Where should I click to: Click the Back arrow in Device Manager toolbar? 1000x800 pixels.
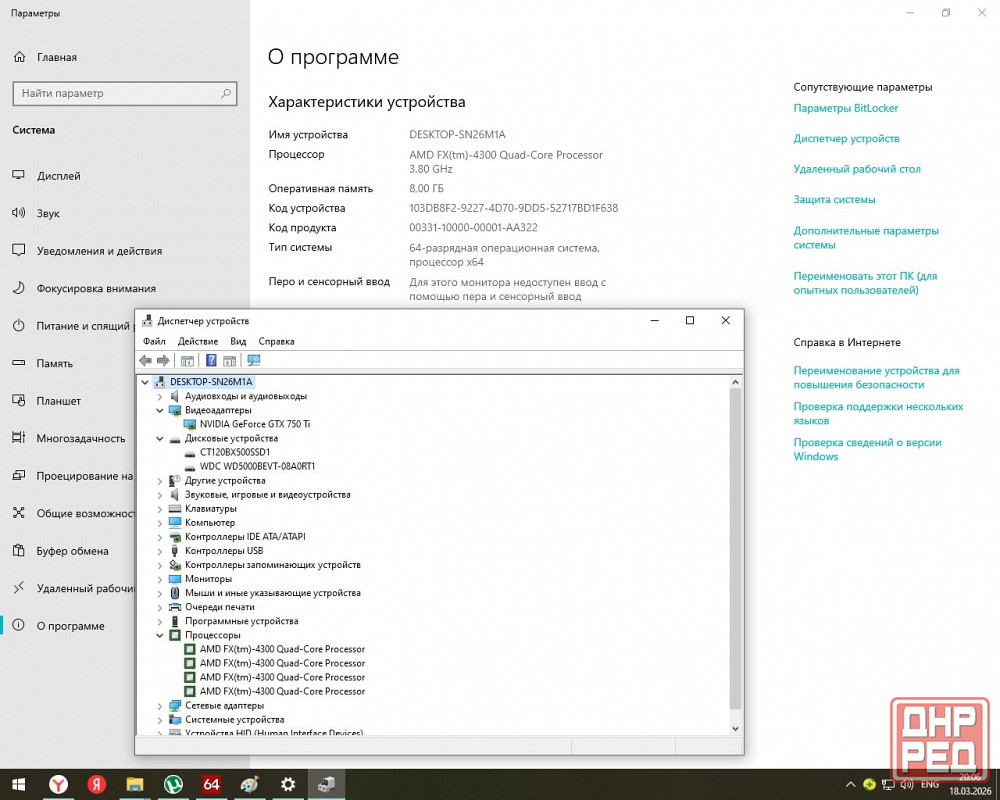pos(146,361)
